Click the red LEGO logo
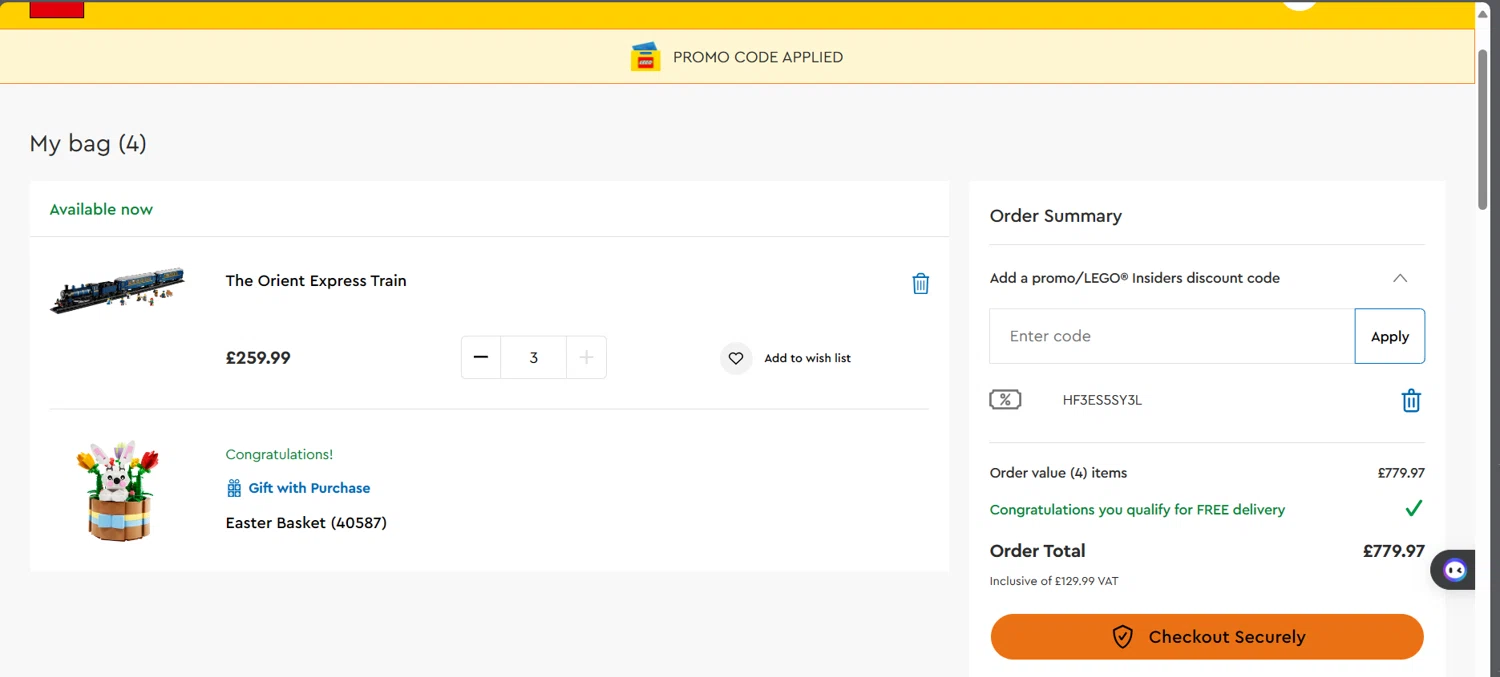1500x677 pixels. [57, 9]
